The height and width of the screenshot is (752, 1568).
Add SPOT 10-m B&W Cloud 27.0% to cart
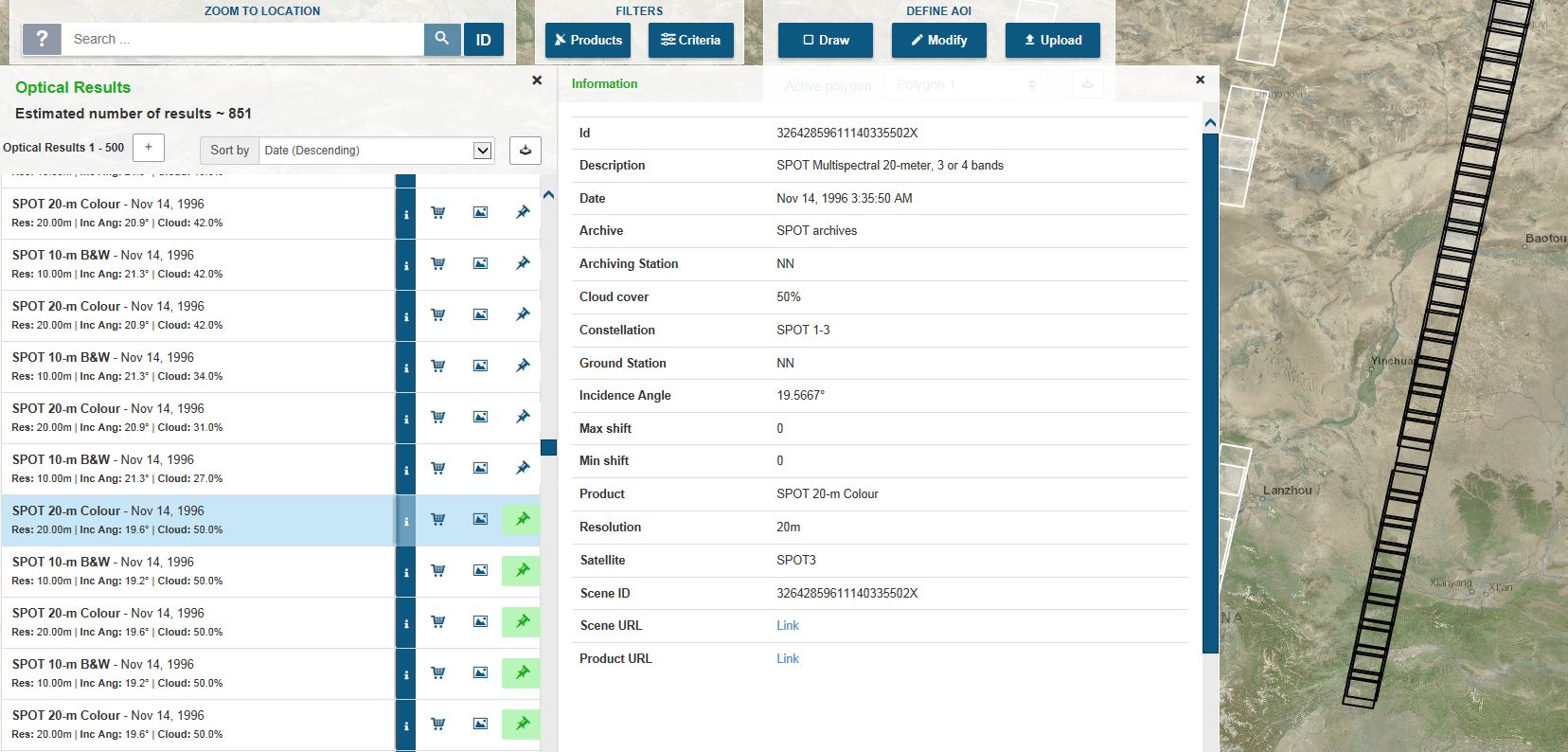click(x=437, y=468)
